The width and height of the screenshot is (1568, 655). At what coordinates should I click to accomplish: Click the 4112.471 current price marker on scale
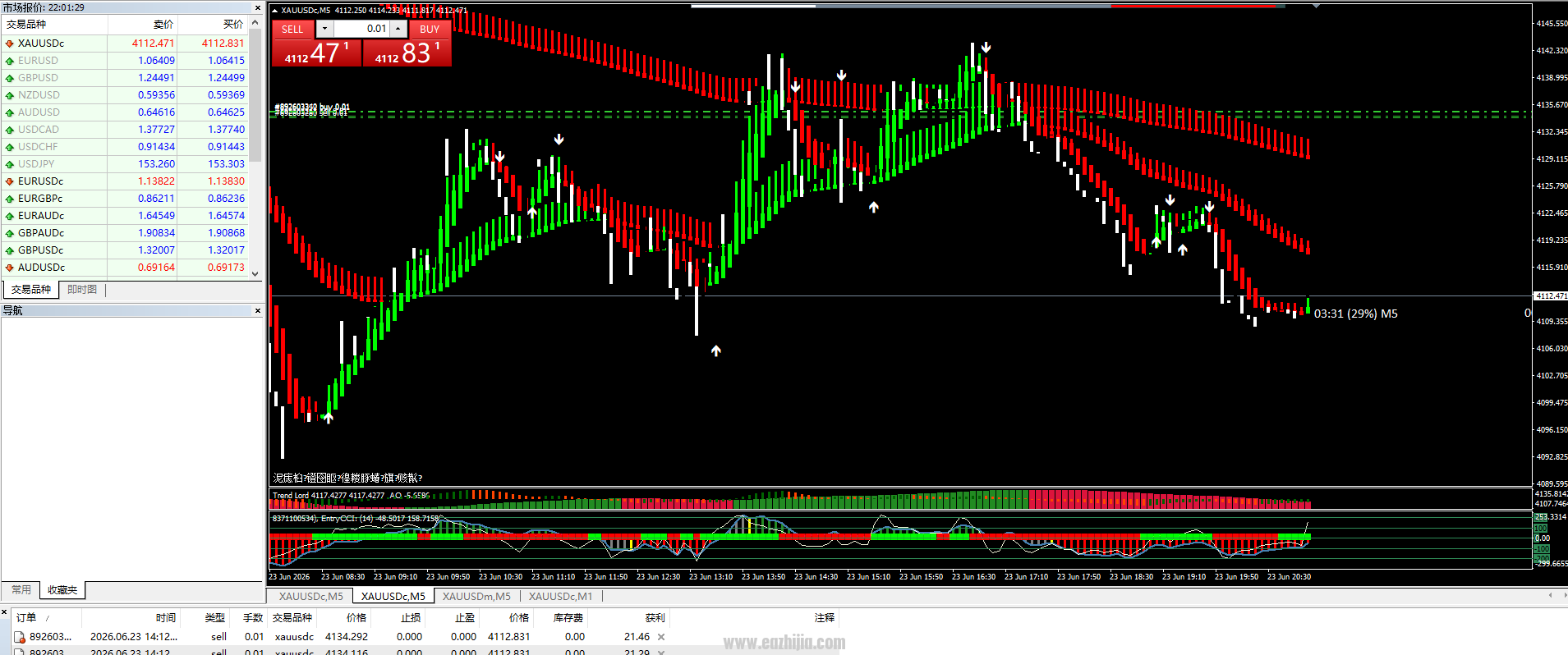1550,295
